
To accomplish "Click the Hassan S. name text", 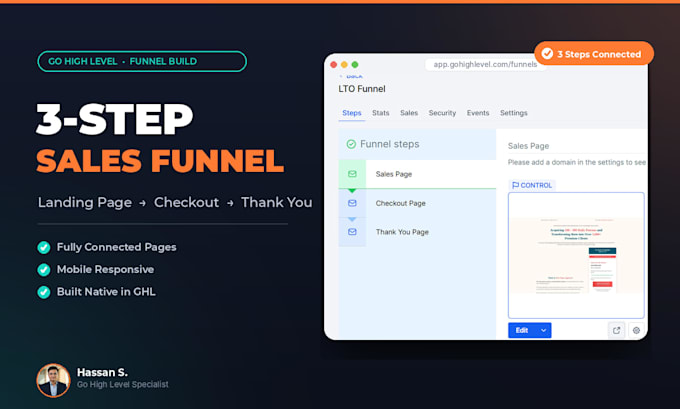I will (102, 372).
